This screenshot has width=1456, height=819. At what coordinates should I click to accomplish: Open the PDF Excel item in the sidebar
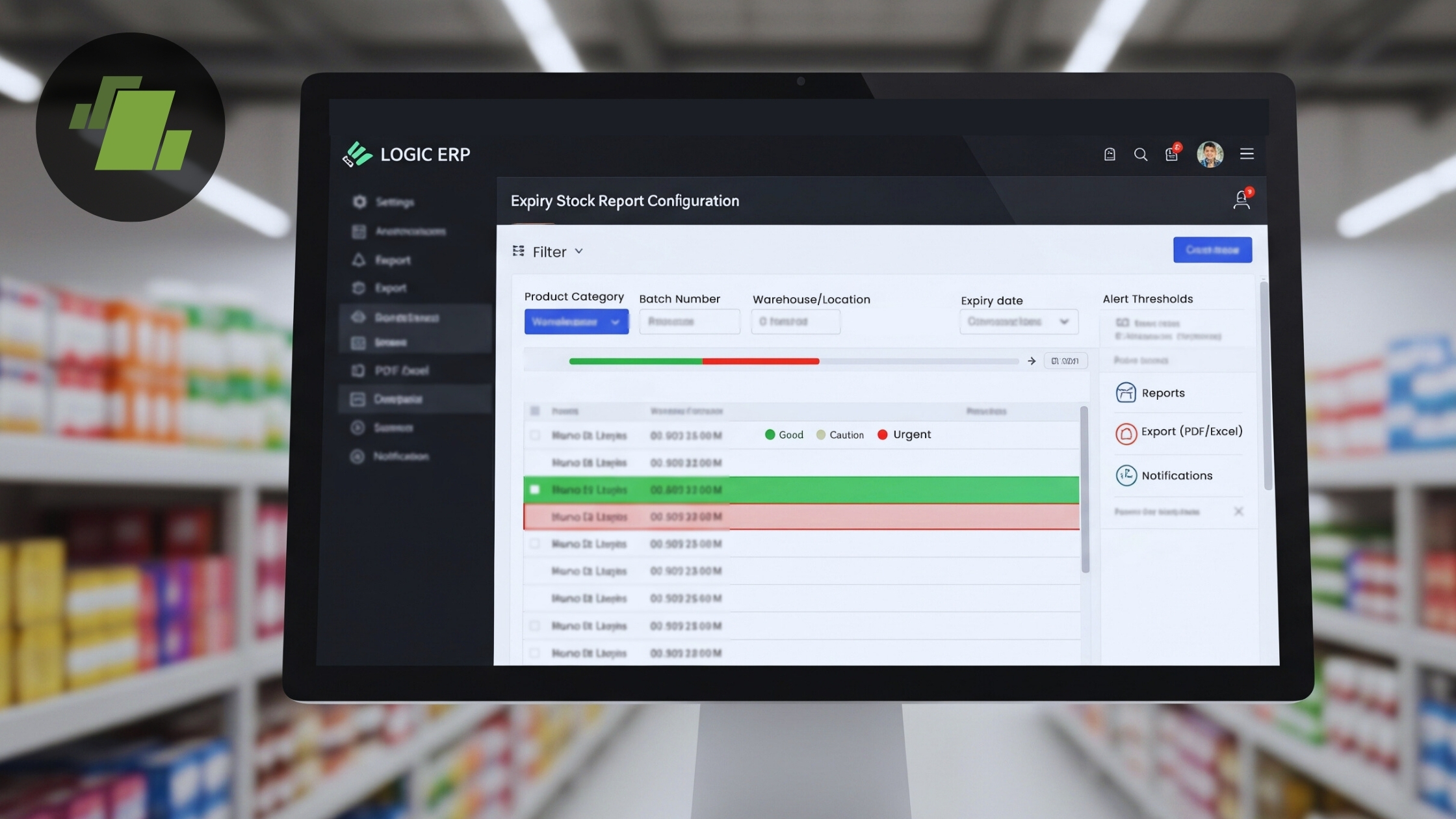pyautogui.click(x=358, y=370)
